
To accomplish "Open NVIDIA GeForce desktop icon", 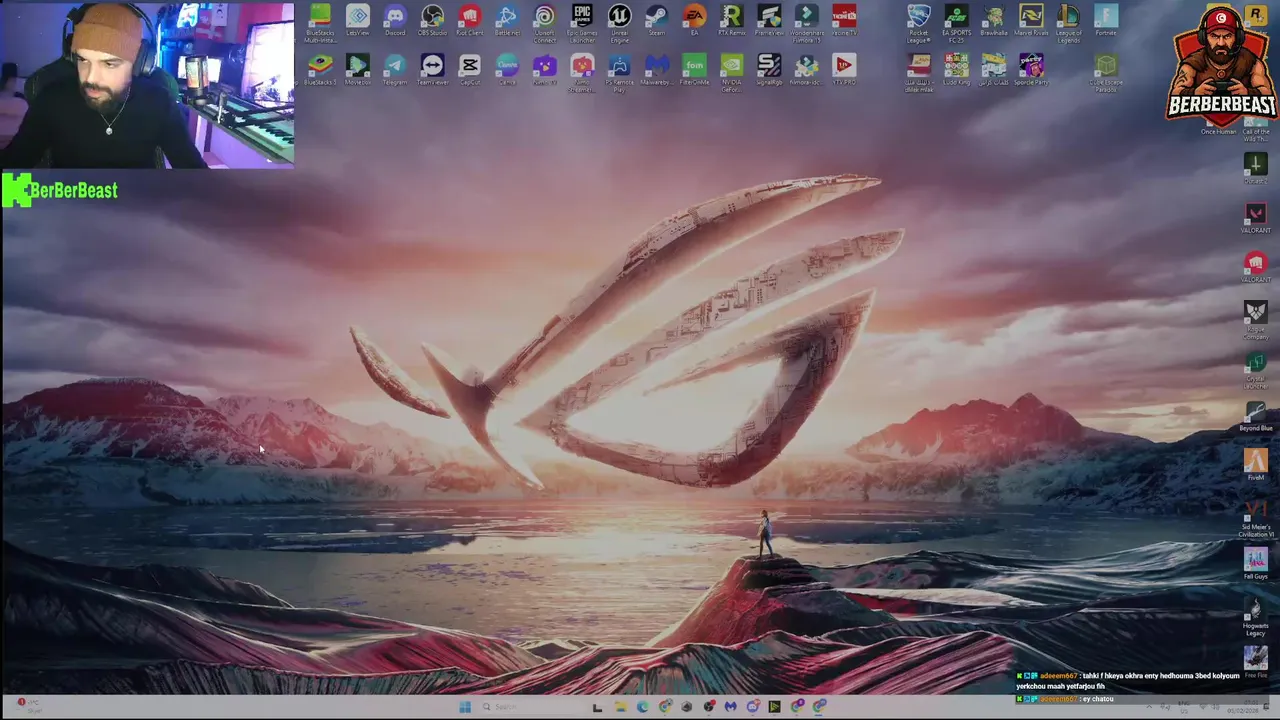I will (x=731, y=73).
